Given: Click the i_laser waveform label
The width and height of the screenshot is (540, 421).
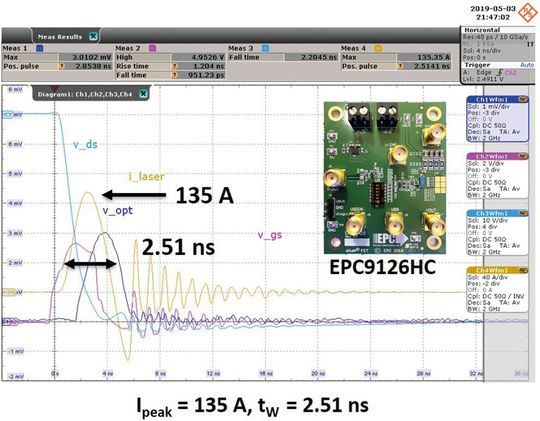Looking at the screenshot, I should point(146,176).
